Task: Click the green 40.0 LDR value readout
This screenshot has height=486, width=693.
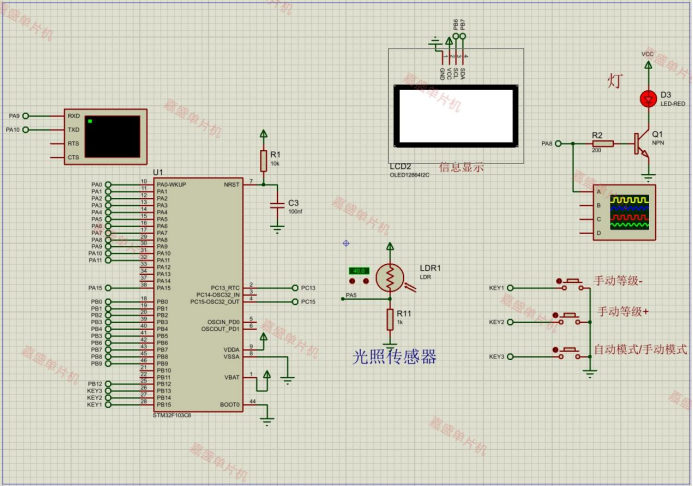Action: (359, 271)
